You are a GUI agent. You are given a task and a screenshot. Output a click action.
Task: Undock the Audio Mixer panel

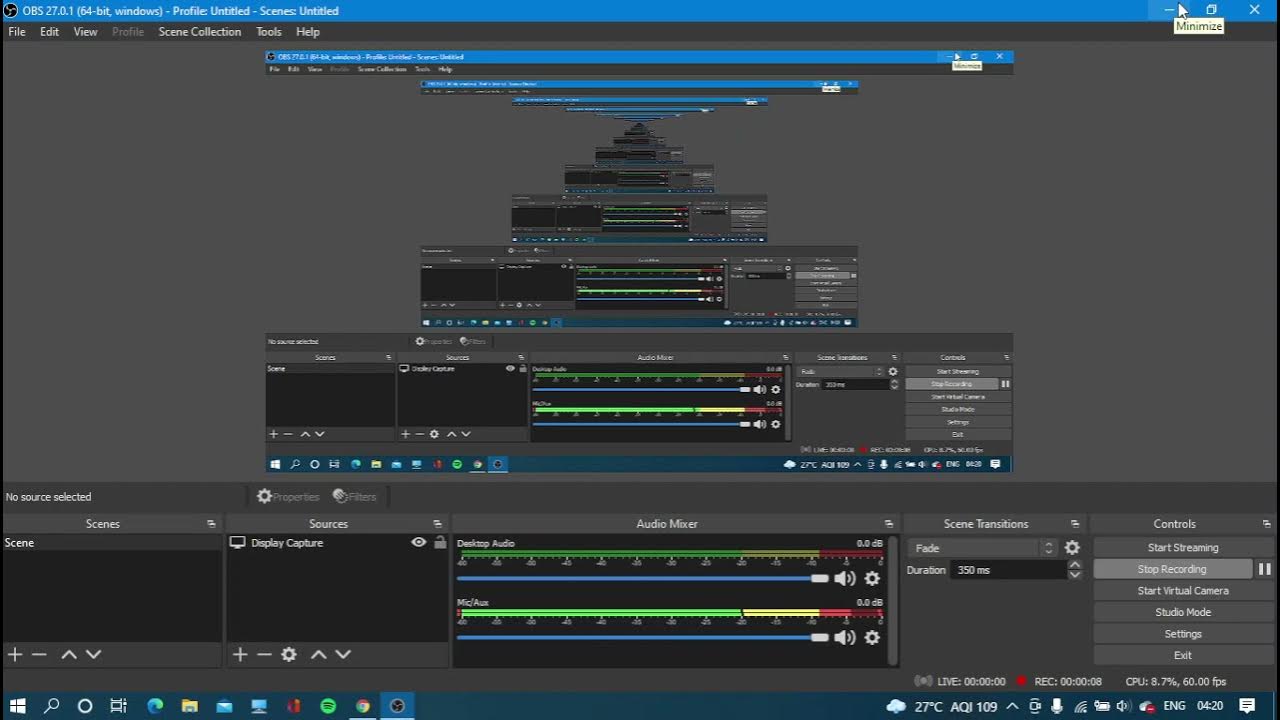click(889, 524)
